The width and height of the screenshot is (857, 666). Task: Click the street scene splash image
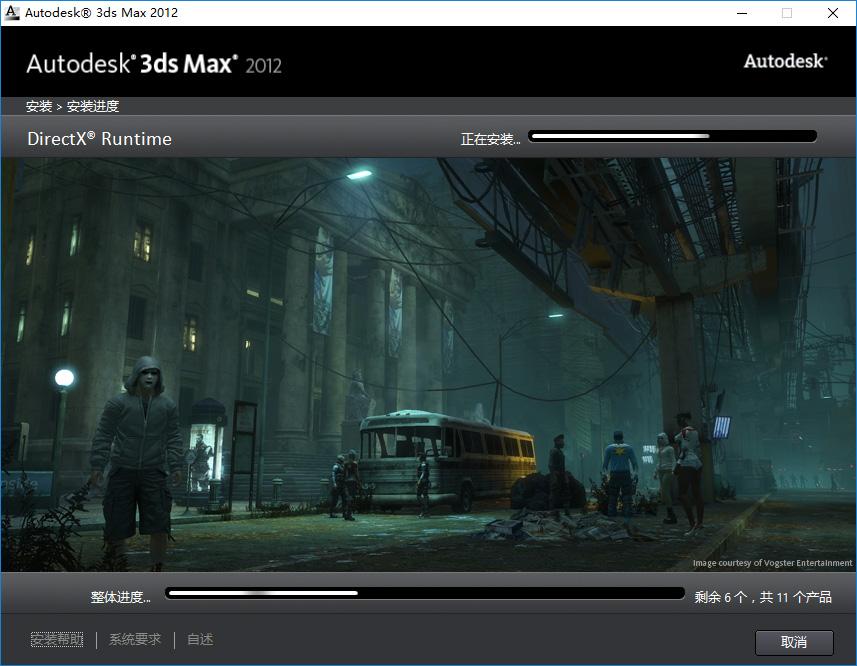(x=428, y=364)
